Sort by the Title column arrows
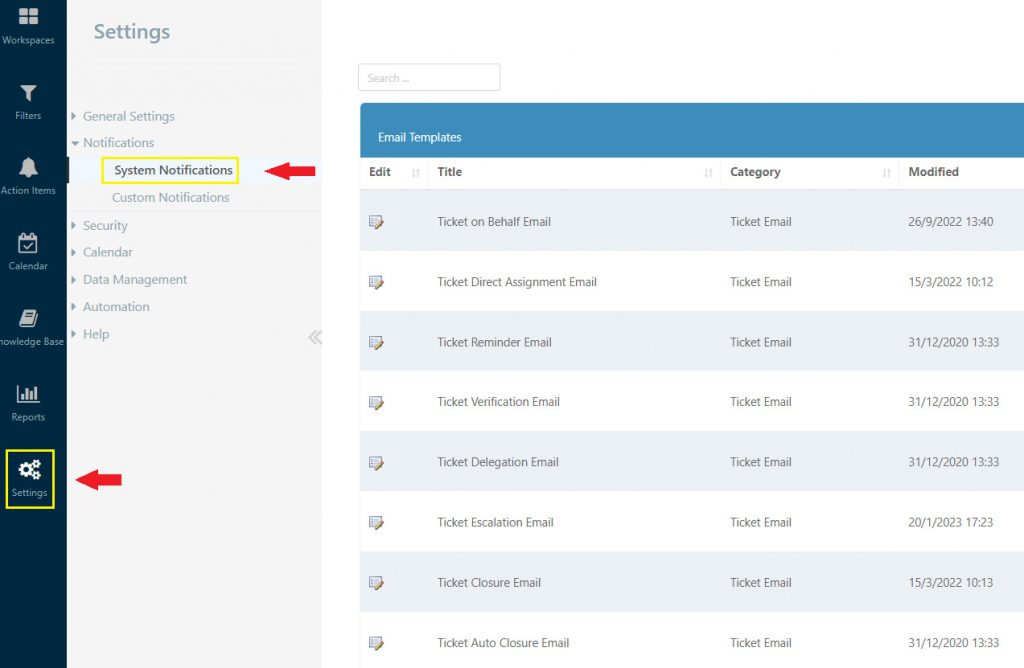 point(709,173)
